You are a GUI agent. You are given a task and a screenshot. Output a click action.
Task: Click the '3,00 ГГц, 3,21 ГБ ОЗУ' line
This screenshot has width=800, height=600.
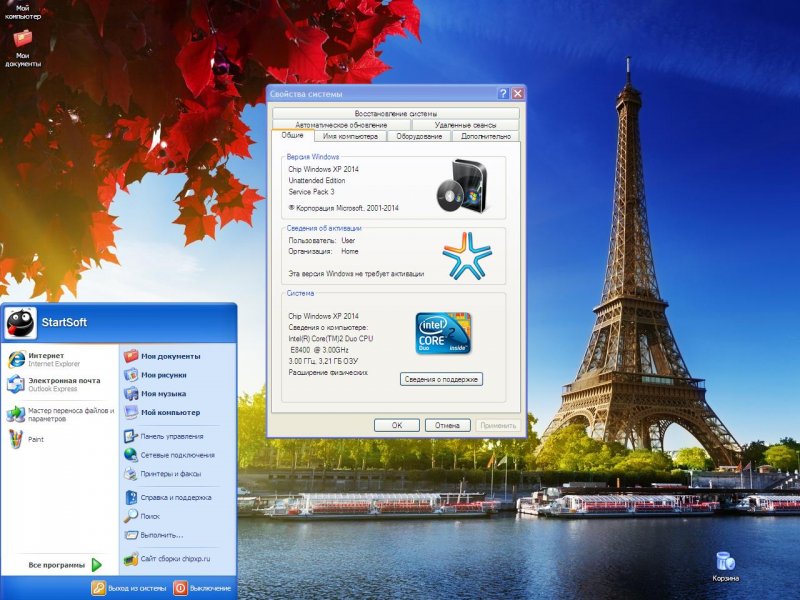(323, 361)
